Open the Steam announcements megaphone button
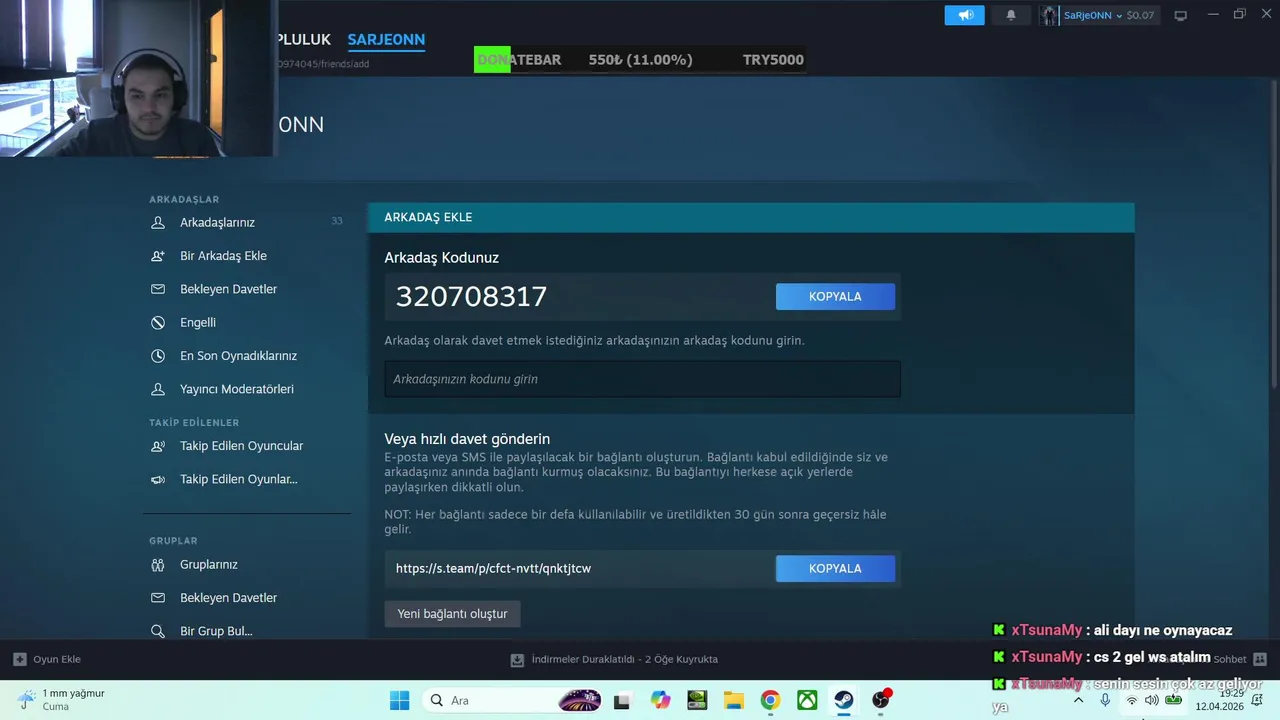This screenshot has height=720, width=1280. [964, 15]
